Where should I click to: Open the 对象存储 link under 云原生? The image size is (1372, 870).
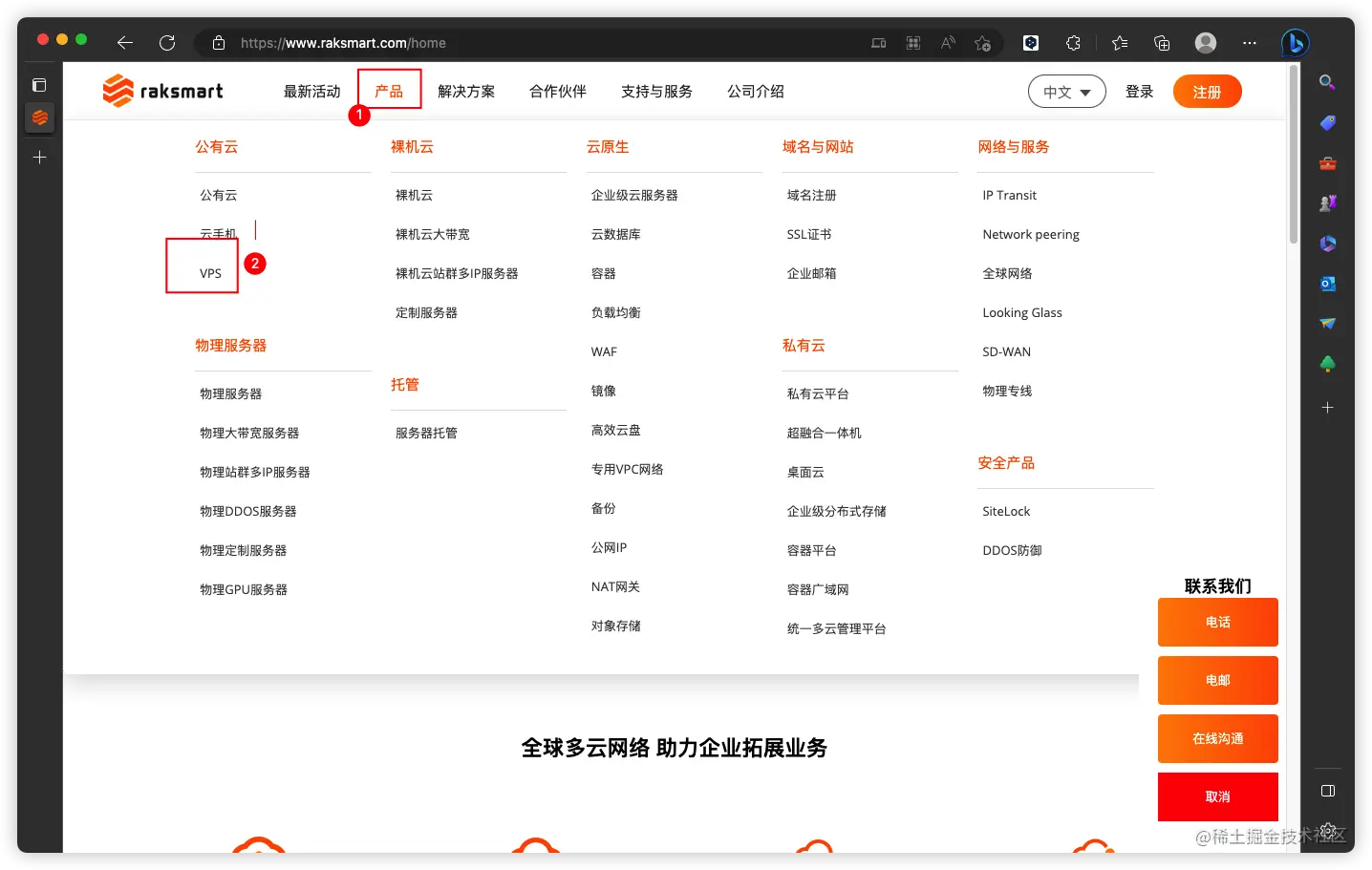(615, 626)
